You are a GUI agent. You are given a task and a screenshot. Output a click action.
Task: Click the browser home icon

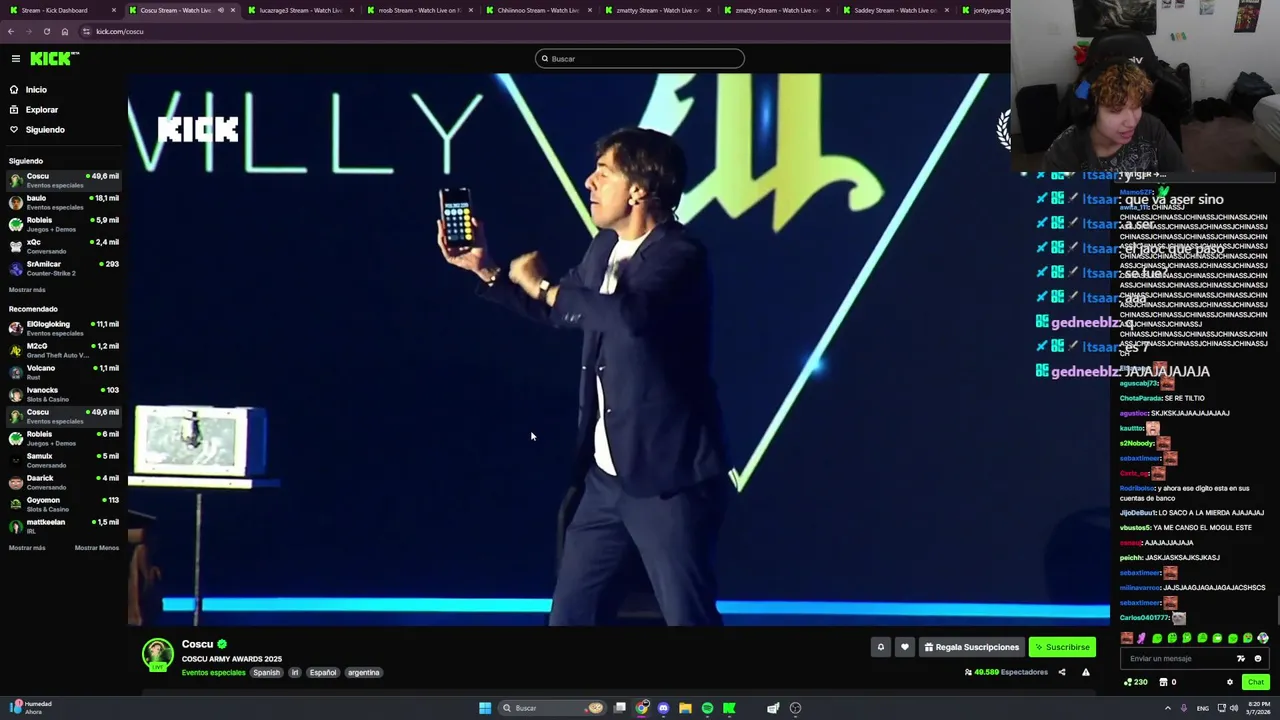pyautogui.click(x=64, y=31)
